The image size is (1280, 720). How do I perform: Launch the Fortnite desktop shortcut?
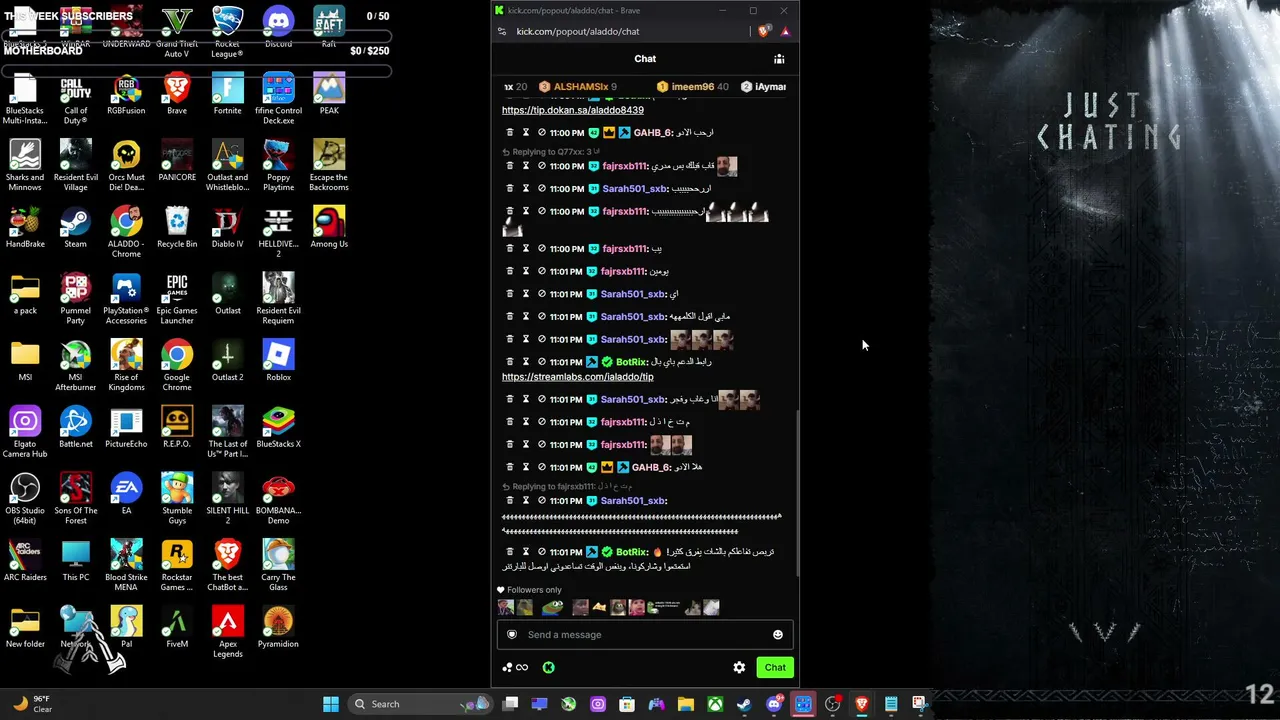[x=227, y=93]
